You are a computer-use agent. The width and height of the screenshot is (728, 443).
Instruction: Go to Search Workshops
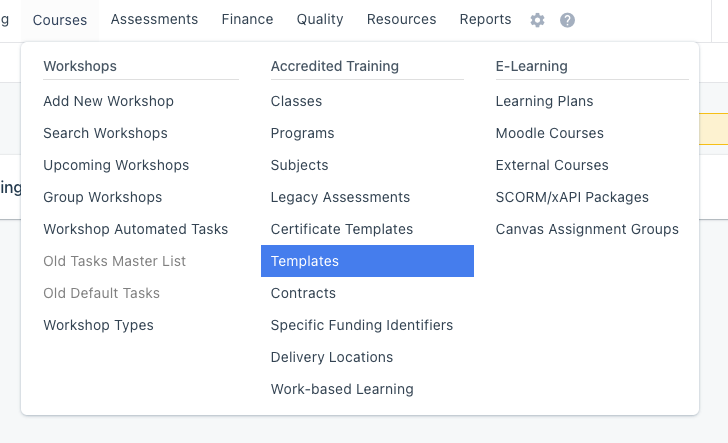(x=105, y=133)
